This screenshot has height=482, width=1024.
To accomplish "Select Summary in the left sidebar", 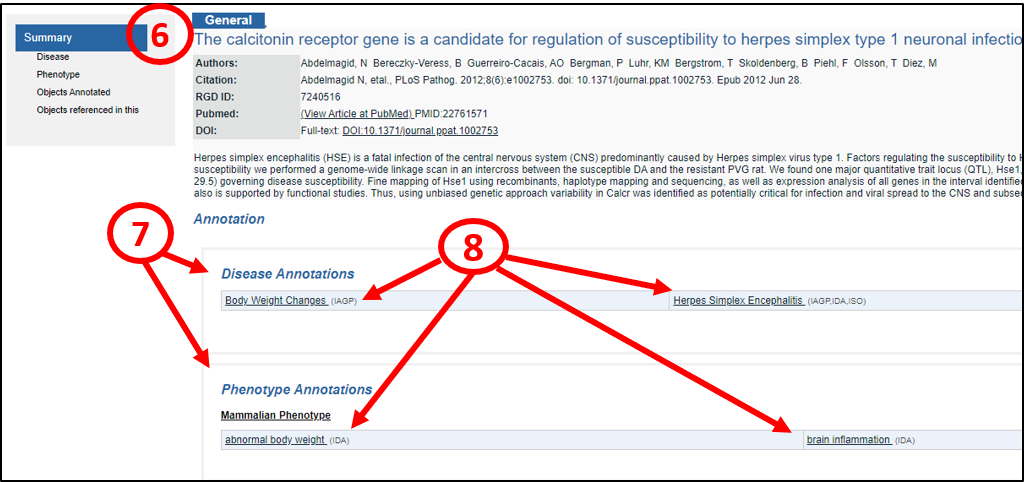I will [x=50, y=38].
